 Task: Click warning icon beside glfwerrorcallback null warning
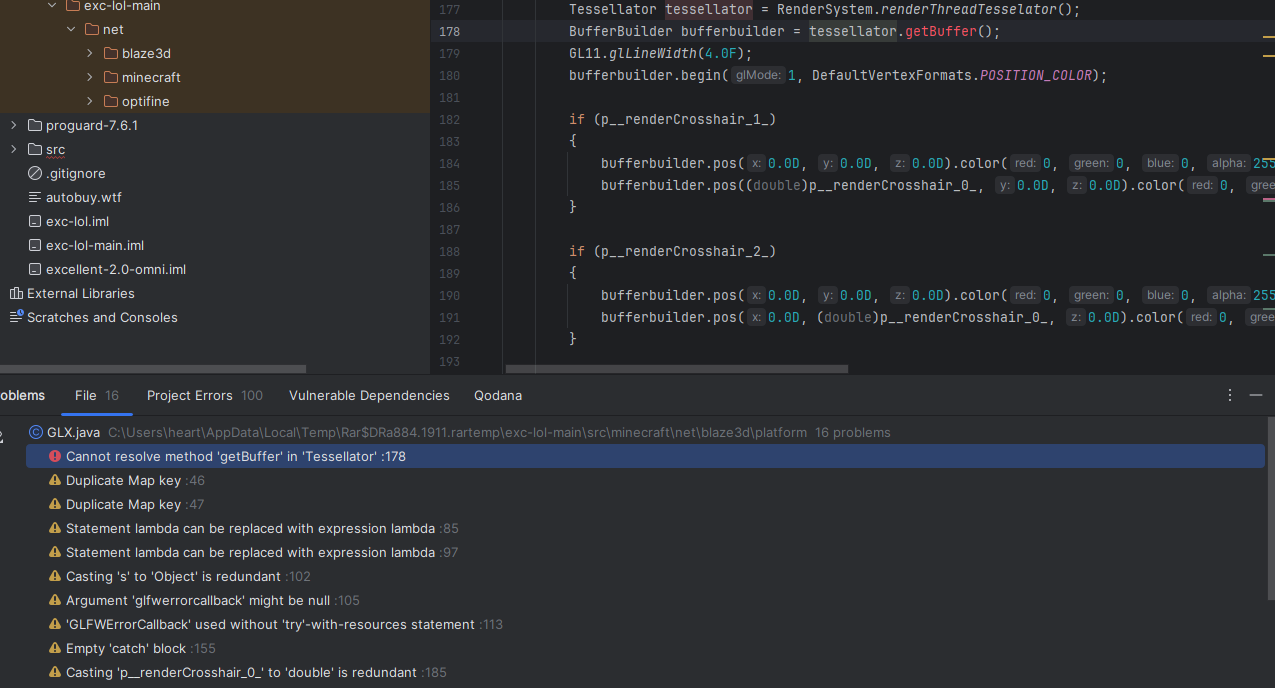(x=55, y=600)
